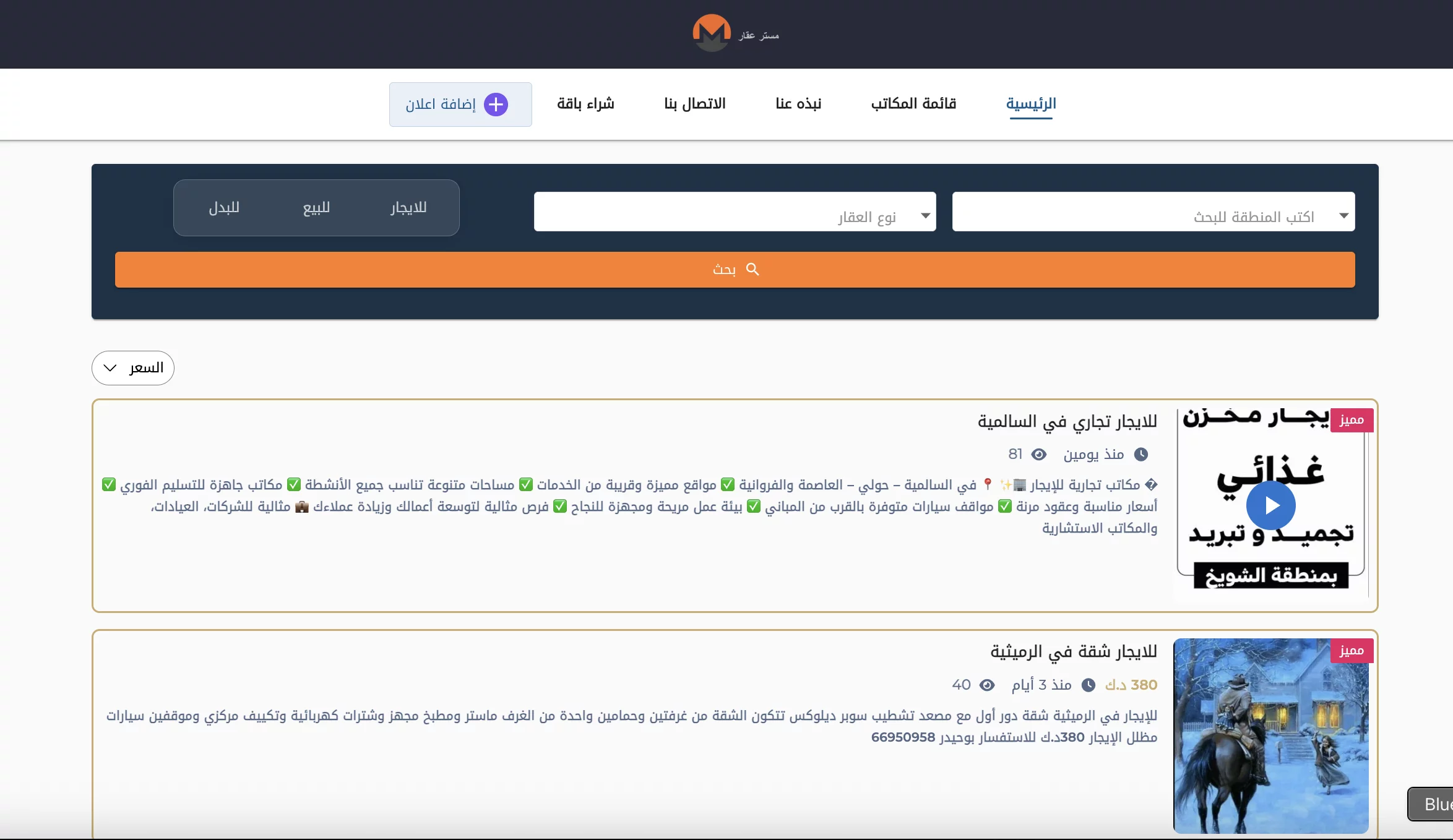Expand the السعر sort selector

(x=132, y=367)
